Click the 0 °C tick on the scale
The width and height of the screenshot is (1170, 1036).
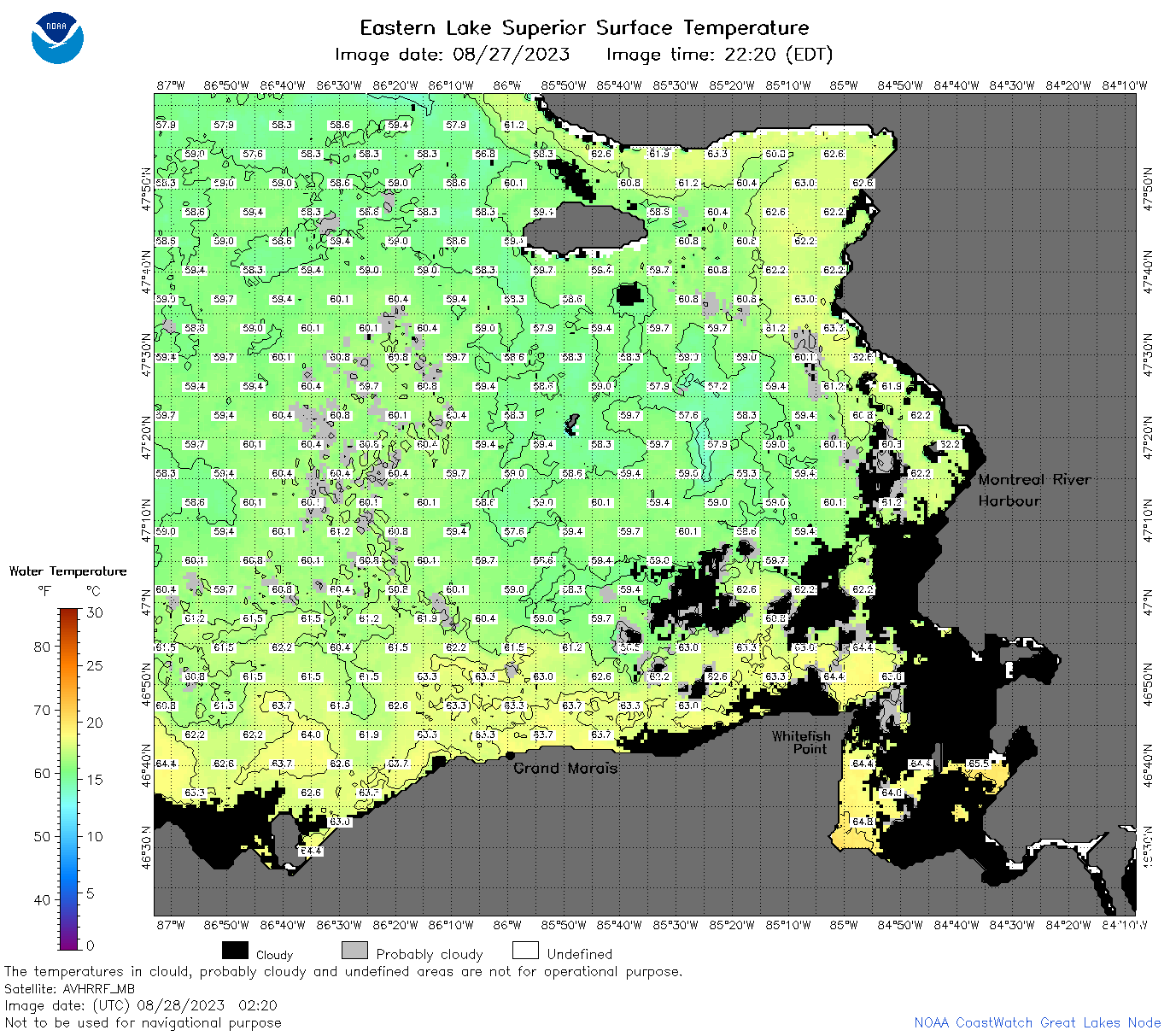click(x=91, y=945)
